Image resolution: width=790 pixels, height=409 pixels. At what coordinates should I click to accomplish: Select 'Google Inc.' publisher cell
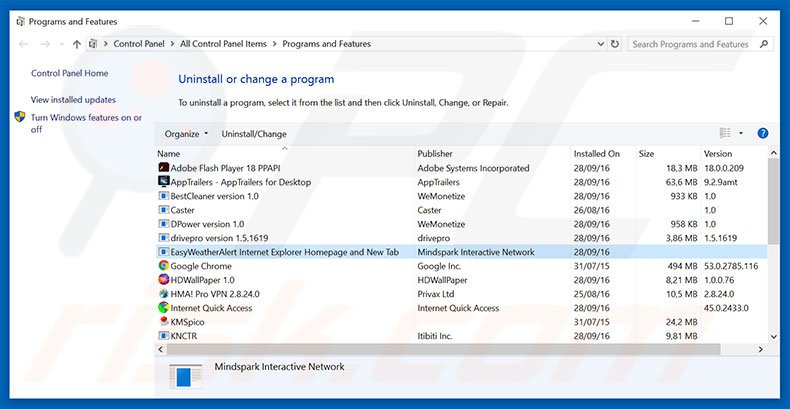(439, 266)
